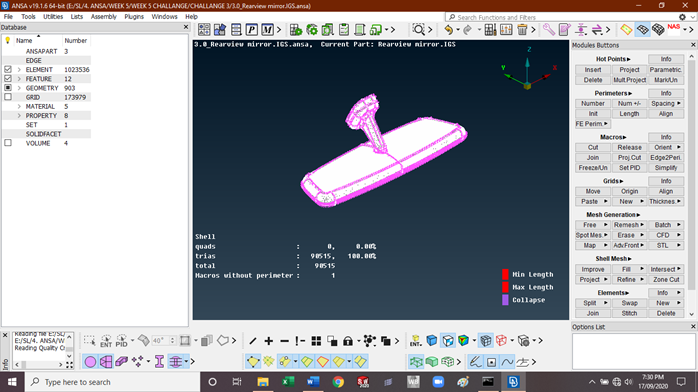Image resolution: width=698 pixels, height=392 pixels.
Task: Open the Assembly menu
Action: [103, 16]
